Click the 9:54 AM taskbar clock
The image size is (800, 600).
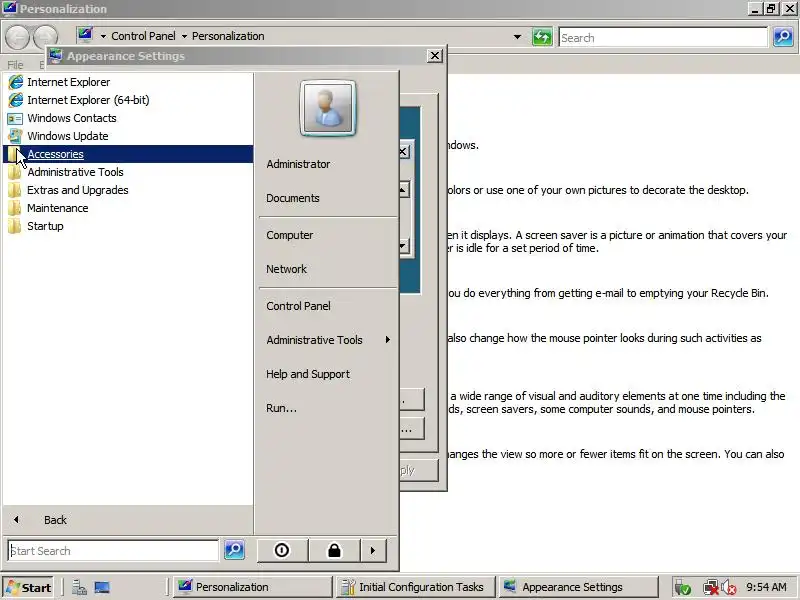click(766, 587)
